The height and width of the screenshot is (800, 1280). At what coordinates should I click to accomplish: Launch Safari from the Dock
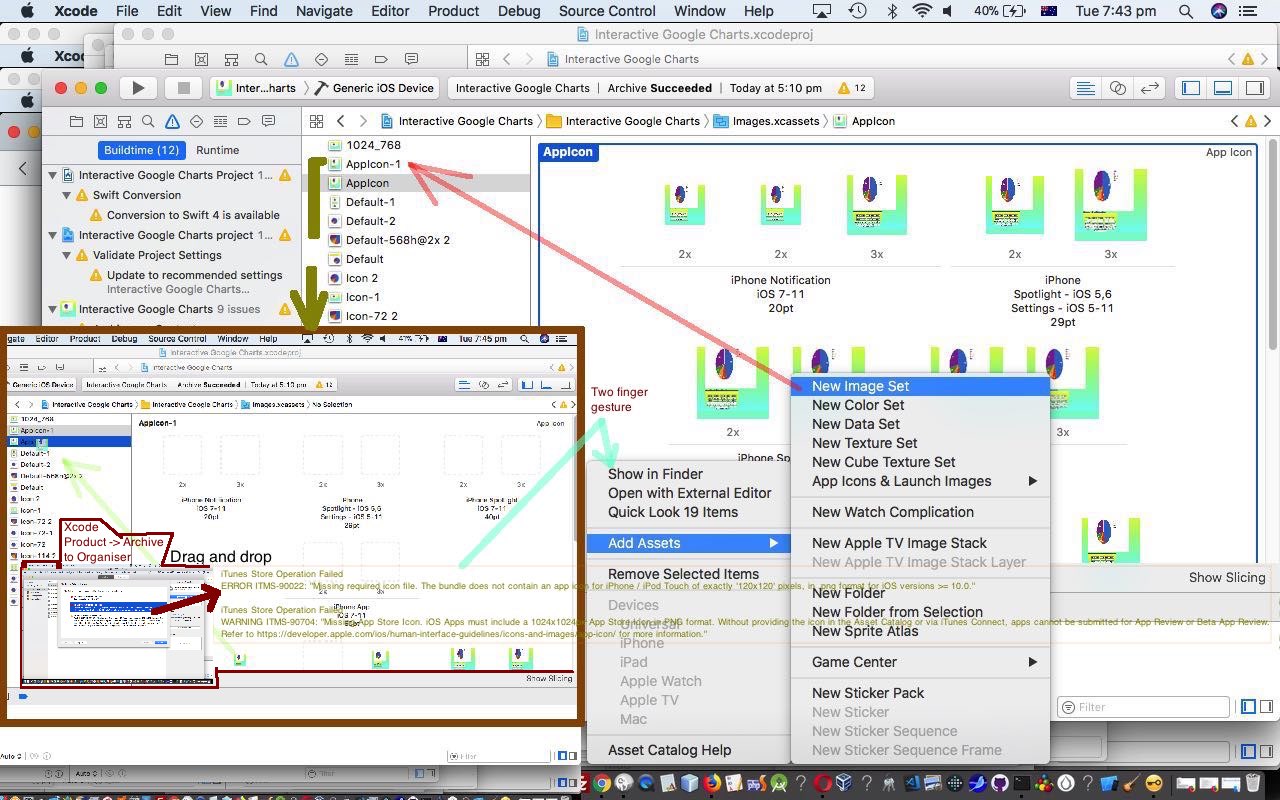tap(645, 784)
